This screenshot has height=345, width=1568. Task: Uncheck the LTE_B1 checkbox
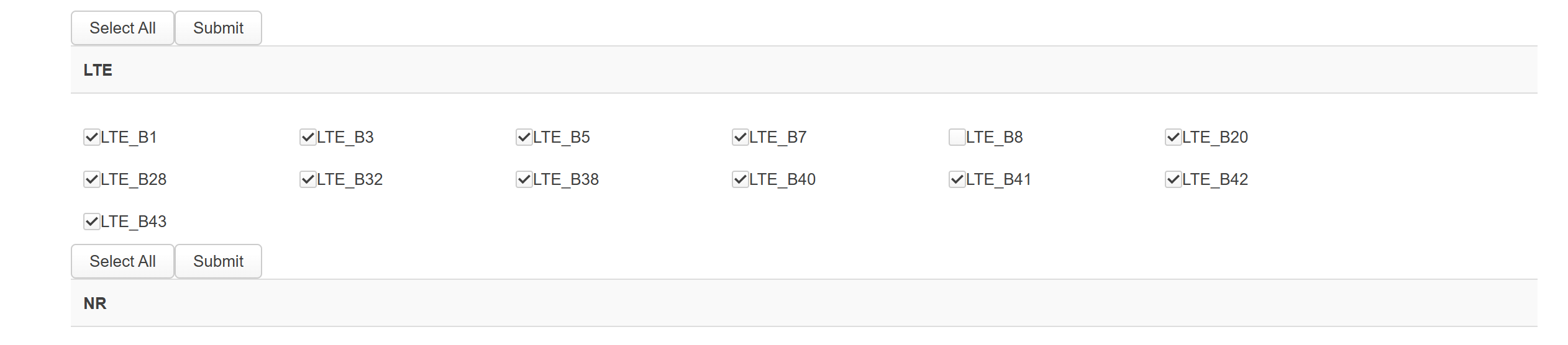click(92, 137)
